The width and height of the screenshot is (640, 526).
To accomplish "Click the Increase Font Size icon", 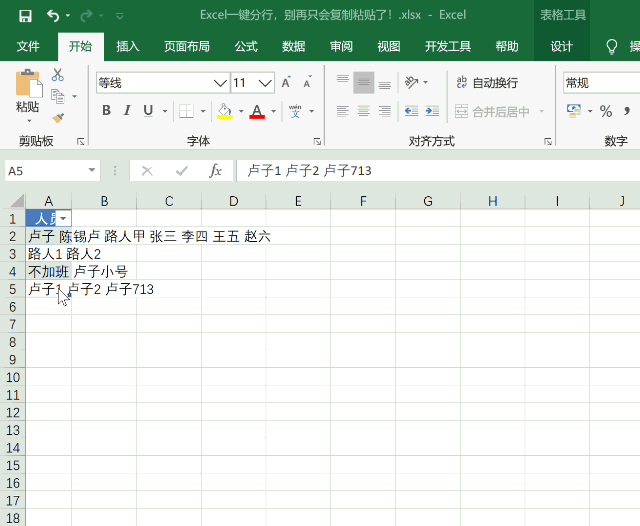I will (287, 83).
